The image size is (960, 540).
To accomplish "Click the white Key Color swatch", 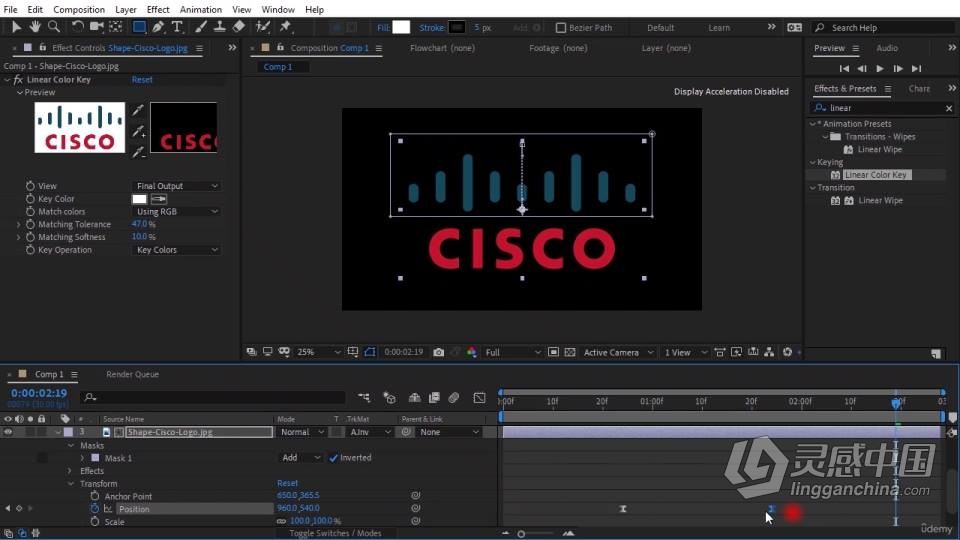I will pos(140,199).
